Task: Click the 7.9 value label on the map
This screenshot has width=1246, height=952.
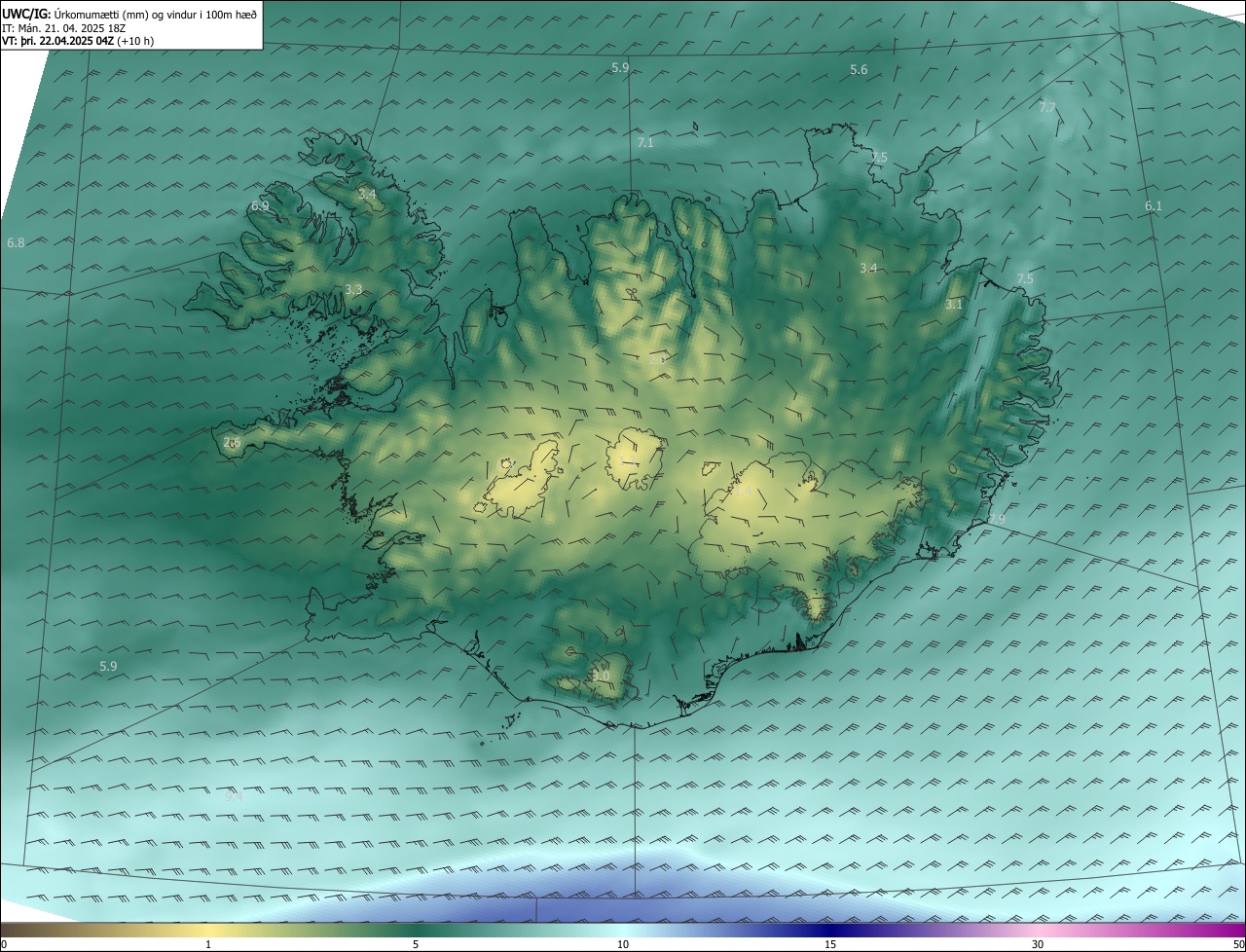Action: coord(997,520)
